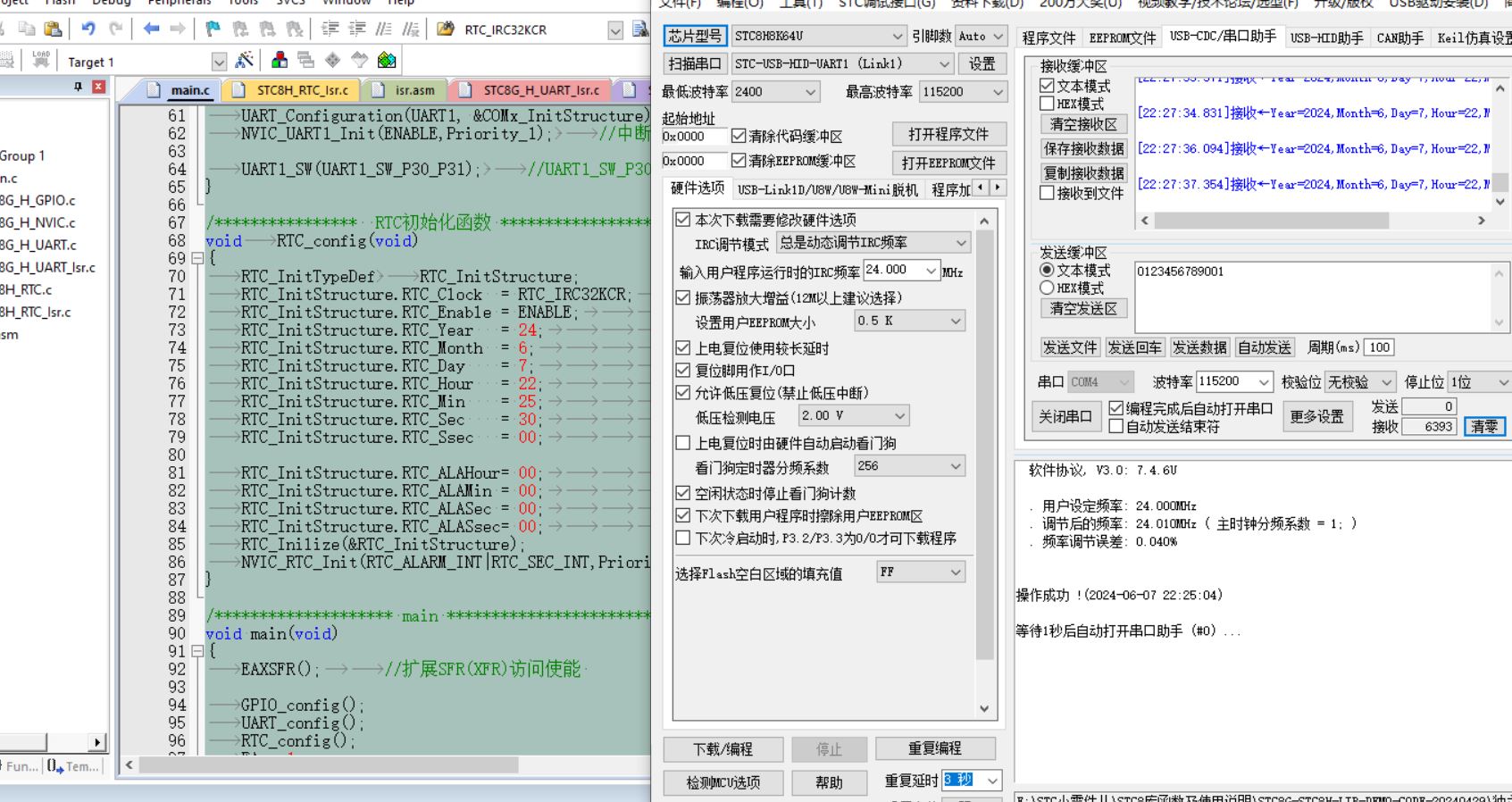
Task: Open 低压检测电压 2.00 V dropdown
Action: [x=853, y=415]
